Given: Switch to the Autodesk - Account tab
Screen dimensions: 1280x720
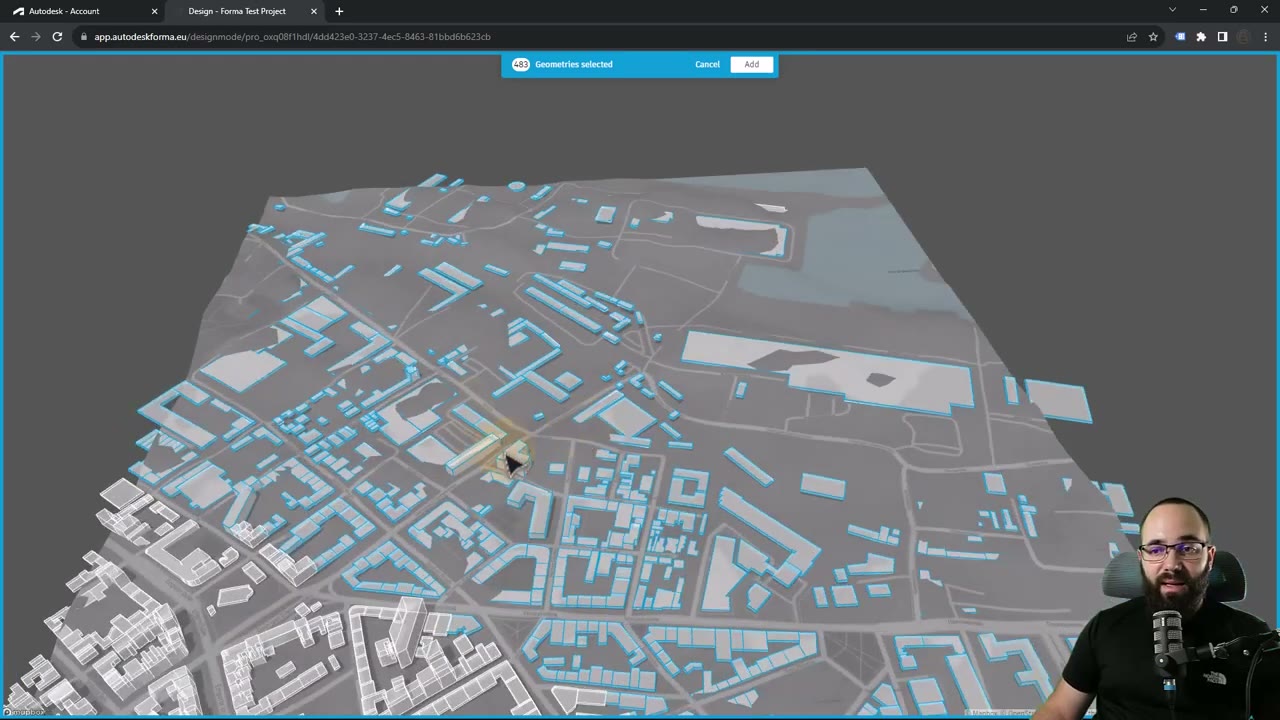Looking at the screenshot, I should [x=65, y=11].
